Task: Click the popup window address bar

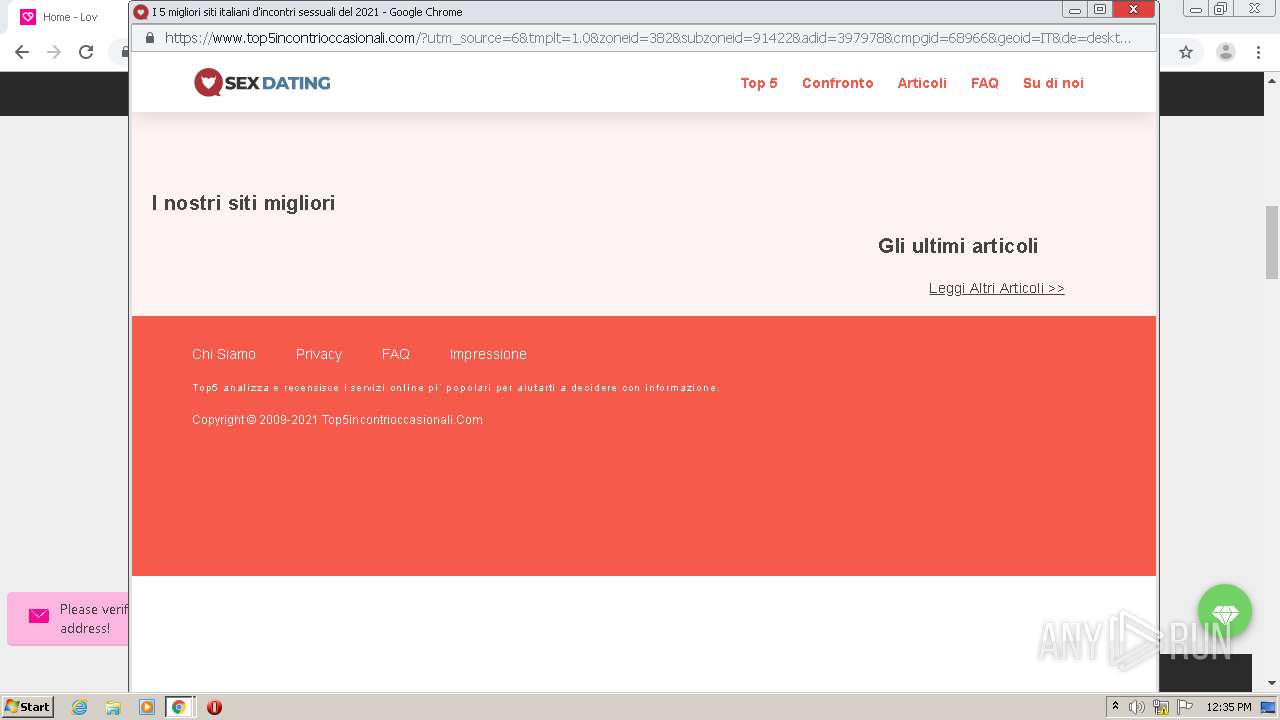Action: [645, 38]
